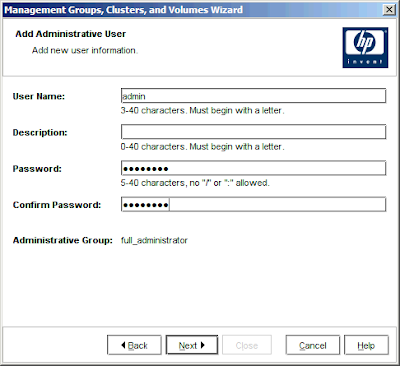Click '3-40 characters. Must begin with a letter.' hint

202,110
